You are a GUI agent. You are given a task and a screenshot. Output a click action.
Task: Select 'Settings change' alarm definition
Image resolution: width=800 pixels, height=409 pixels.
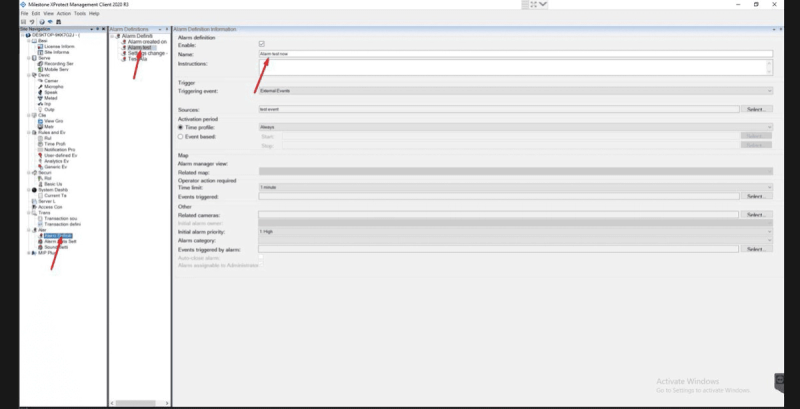coord(147,53)
